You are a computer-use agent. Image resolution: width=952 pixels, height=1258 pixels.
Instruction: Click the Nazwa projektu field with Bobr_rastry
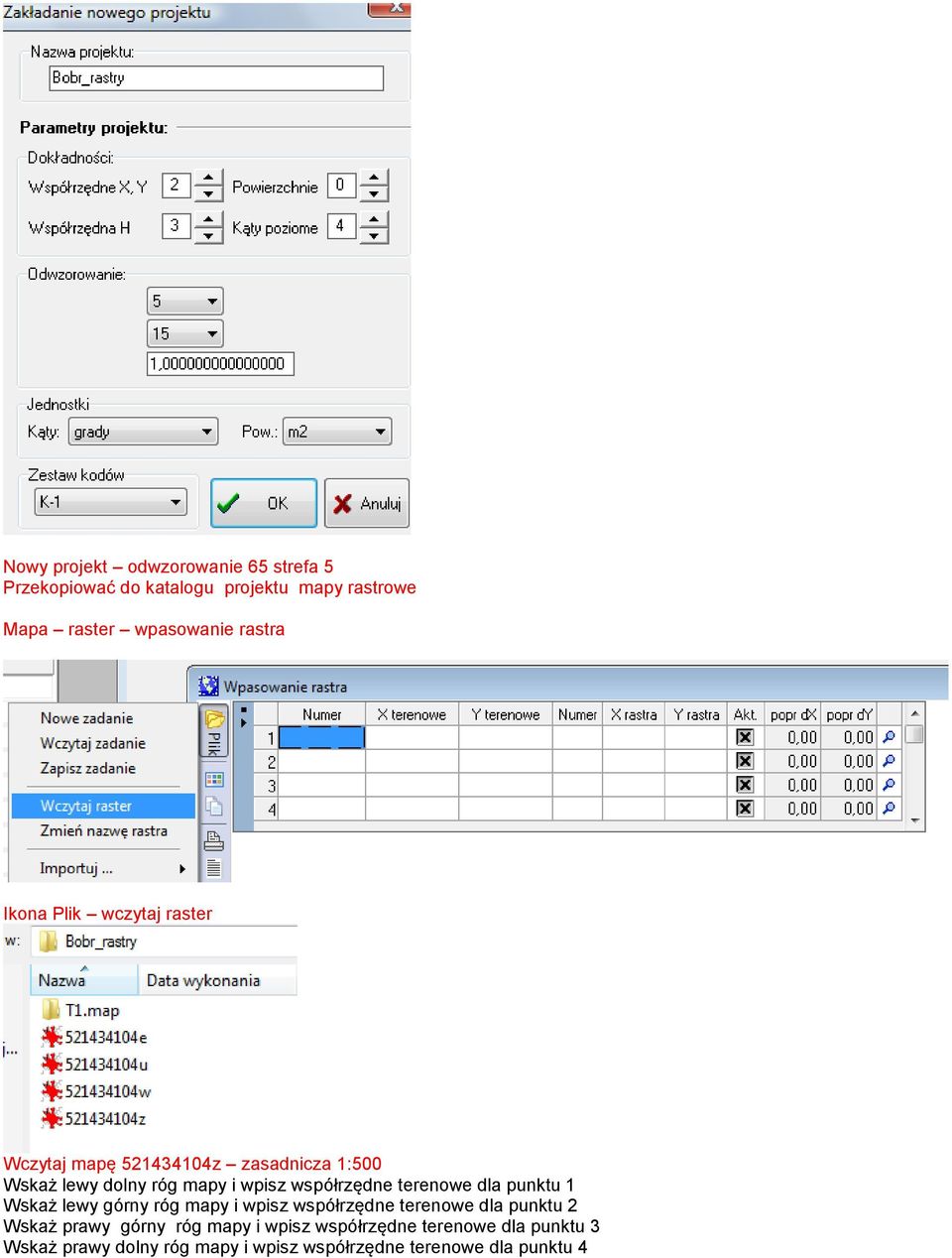point(216,78)
